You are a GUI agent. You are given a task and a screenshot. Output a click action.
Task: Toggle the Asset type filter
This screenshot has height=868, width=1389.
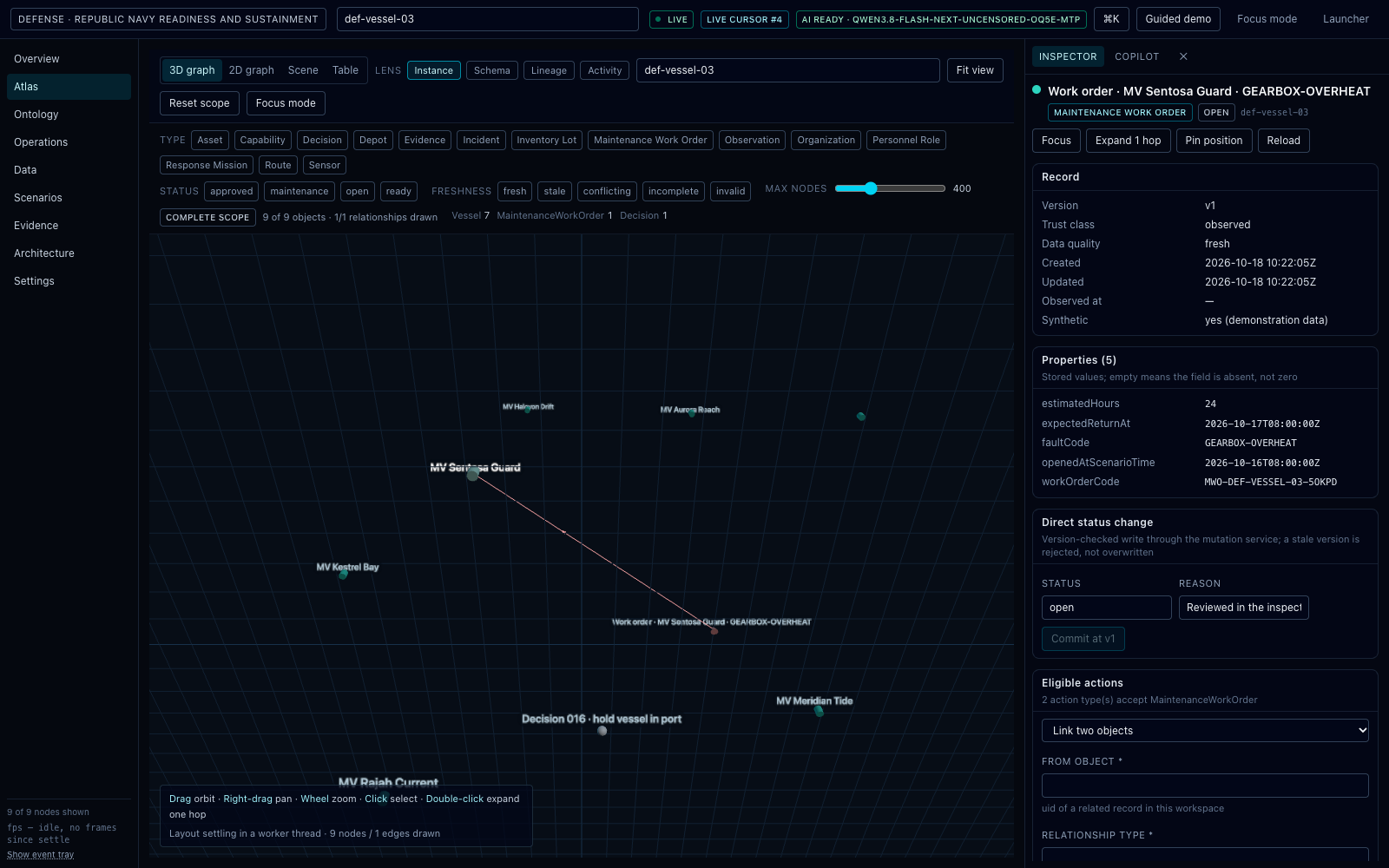(x=210, y=140)
